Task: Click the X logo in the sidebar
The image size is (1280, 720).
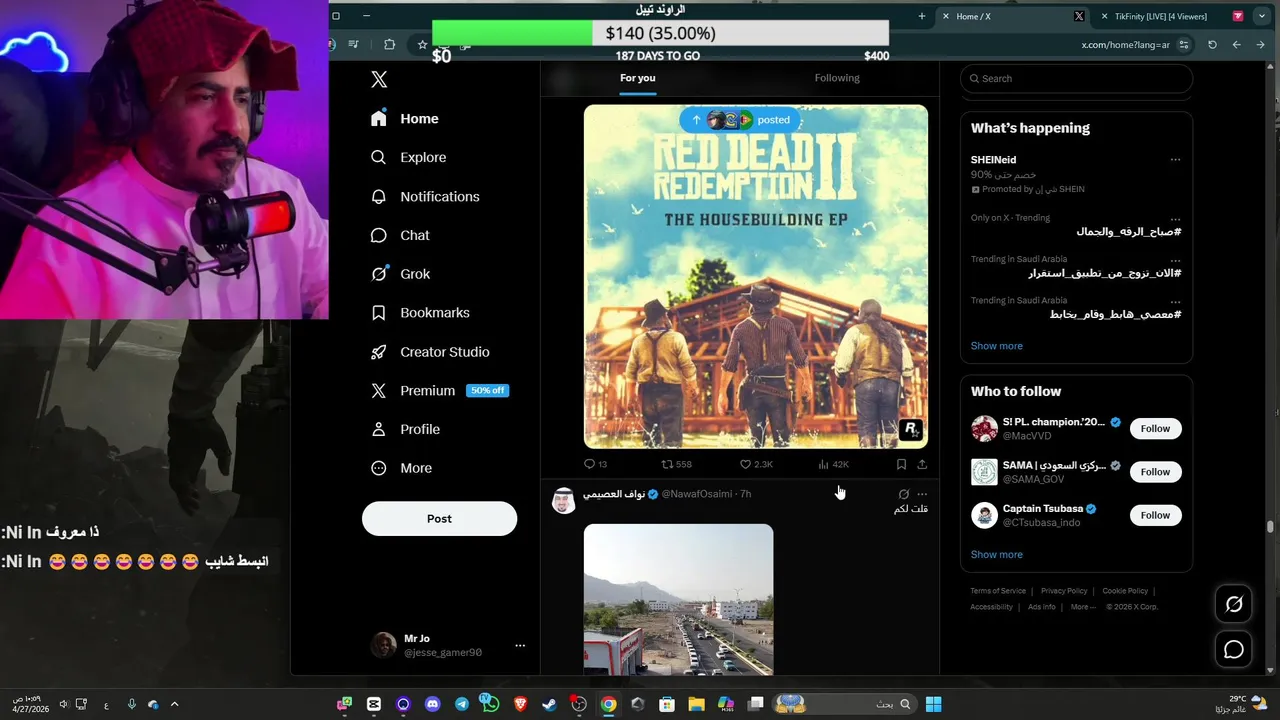Action: point(379,80)
